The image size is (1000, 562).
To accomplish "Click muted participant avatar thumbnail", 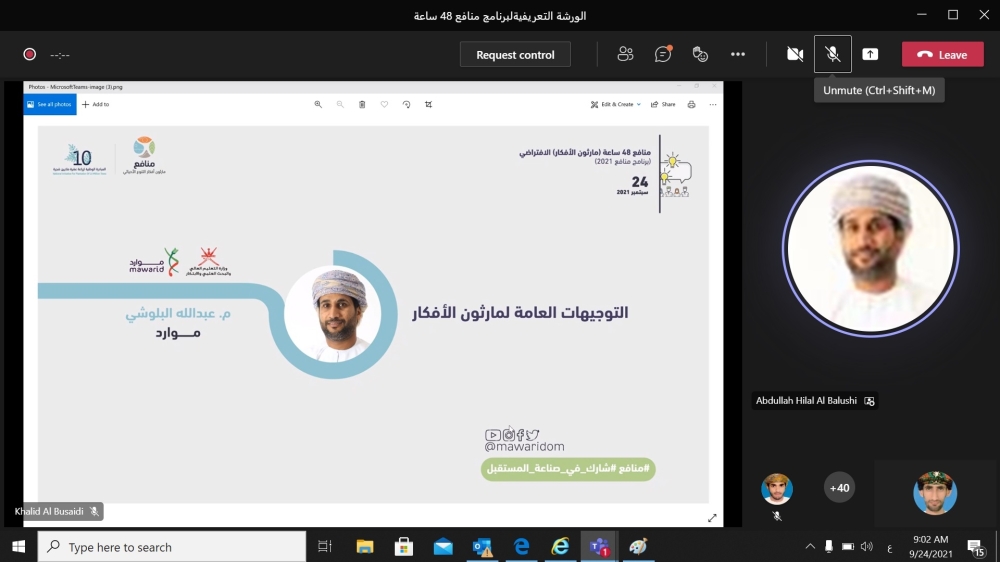I will pos(777,489).
